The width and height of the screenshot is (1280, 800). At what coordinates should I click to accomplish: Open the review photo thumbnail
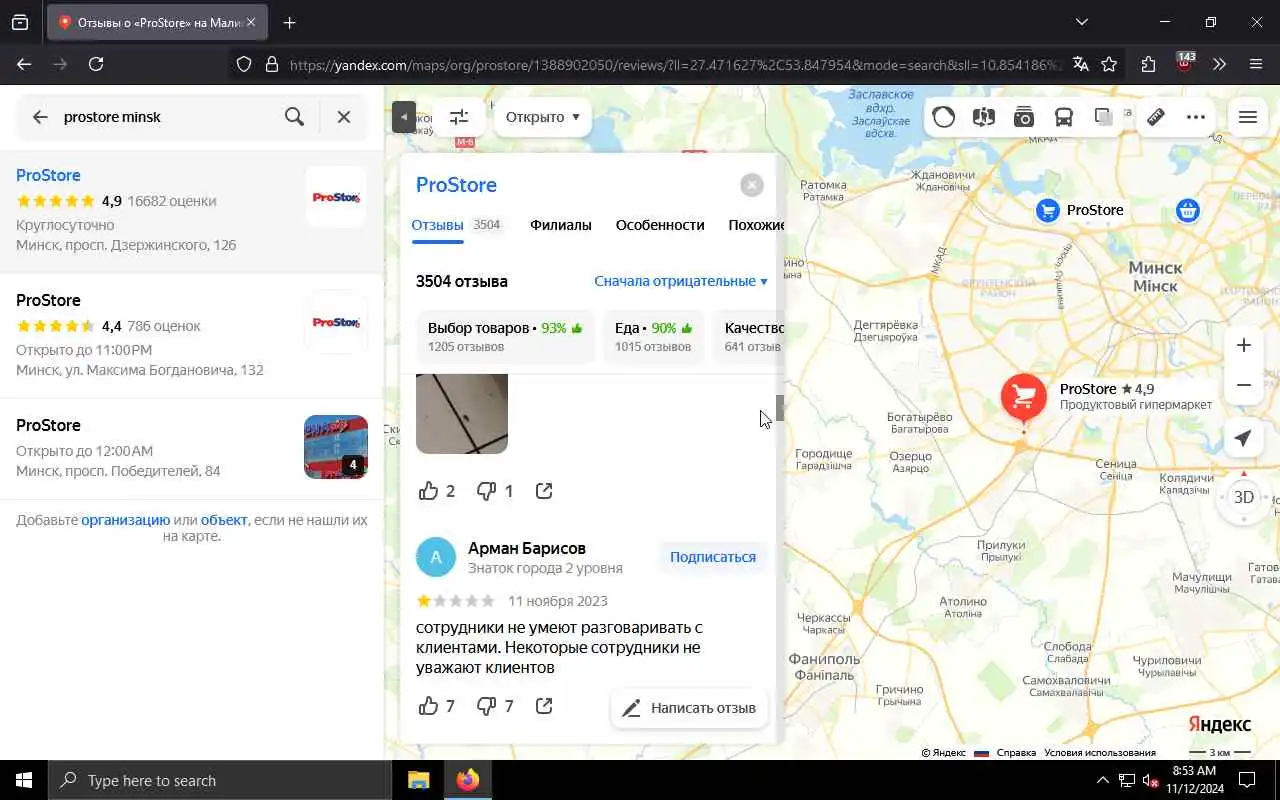coord(462,414)
